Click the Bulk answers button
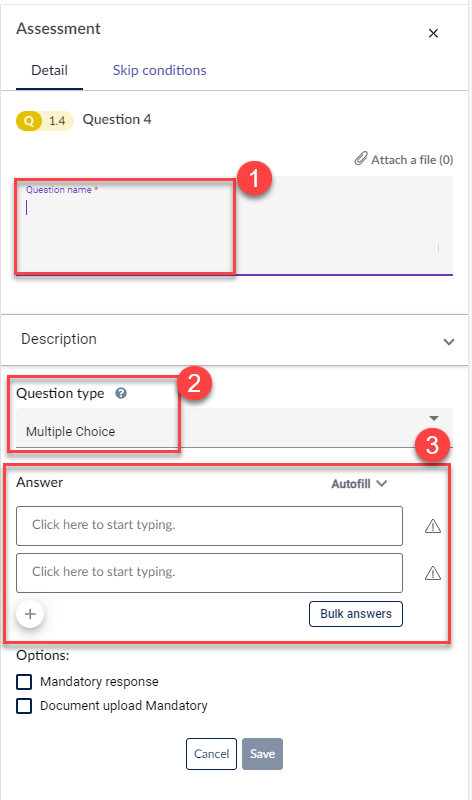472x800 pixels. pos(356,614)
